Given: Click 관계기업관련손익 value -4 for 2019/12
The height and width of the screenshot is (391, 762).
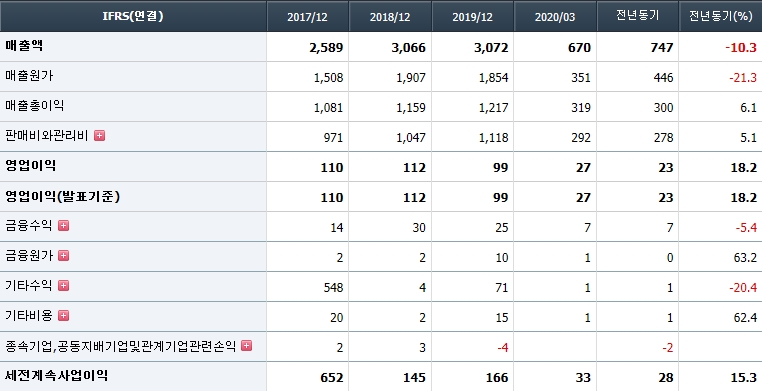Looking at the screenshot, I should pos(502,348).
